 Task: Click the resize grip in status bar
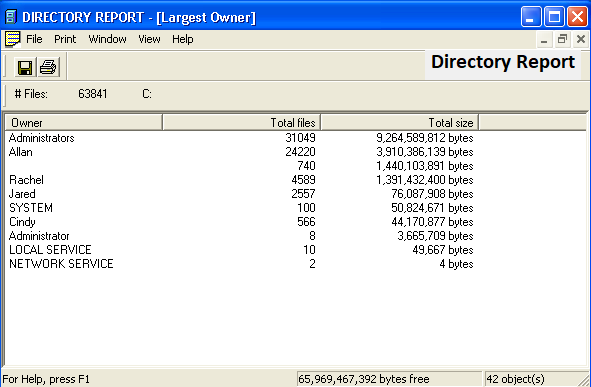pos(584,380)
